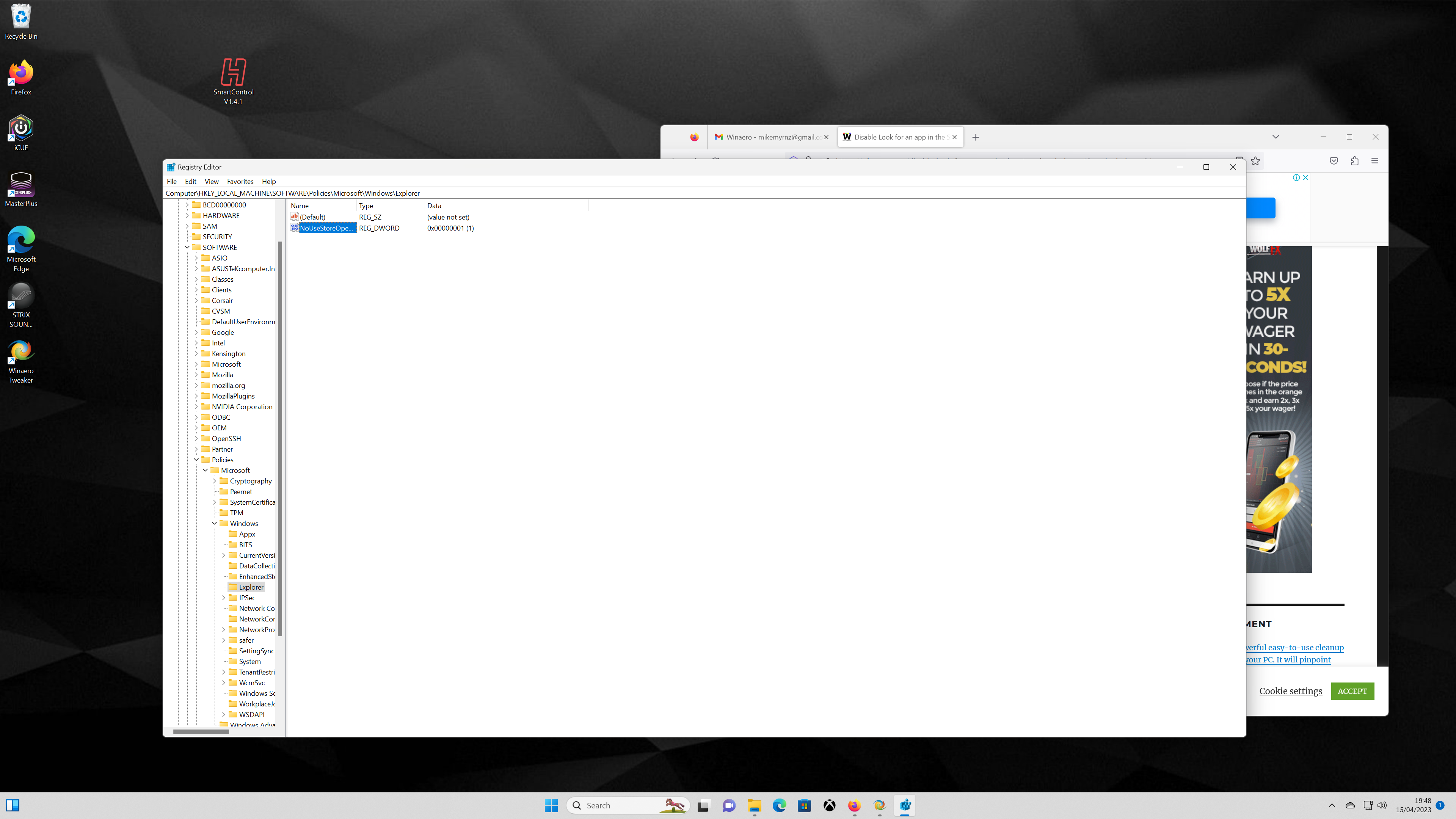Open Winaero Tweaker from taskbar
Screen dimensions: 1456x819
pos(880,805)
